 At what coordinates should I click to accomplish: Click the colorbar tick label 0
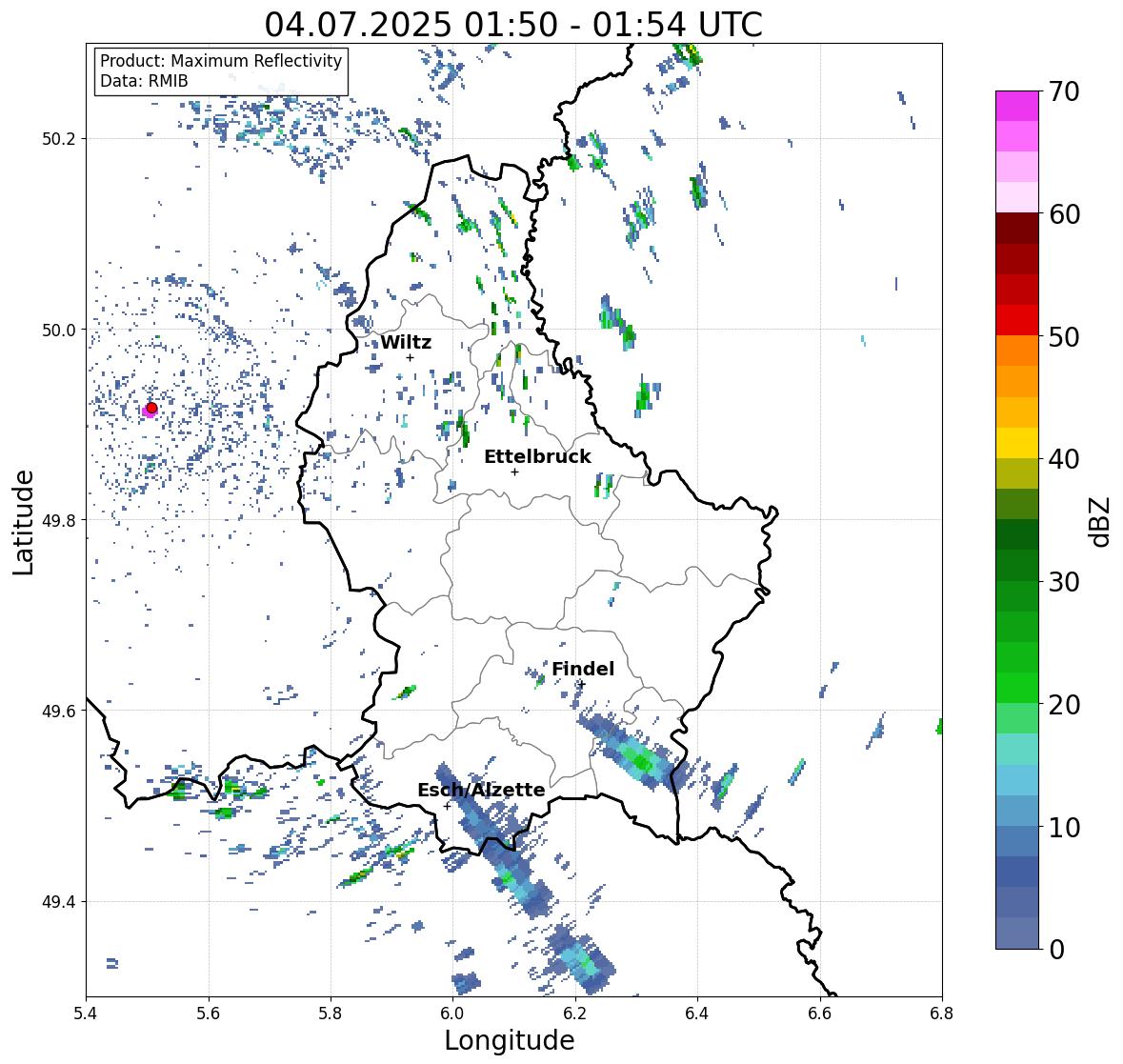[1056, 950]
